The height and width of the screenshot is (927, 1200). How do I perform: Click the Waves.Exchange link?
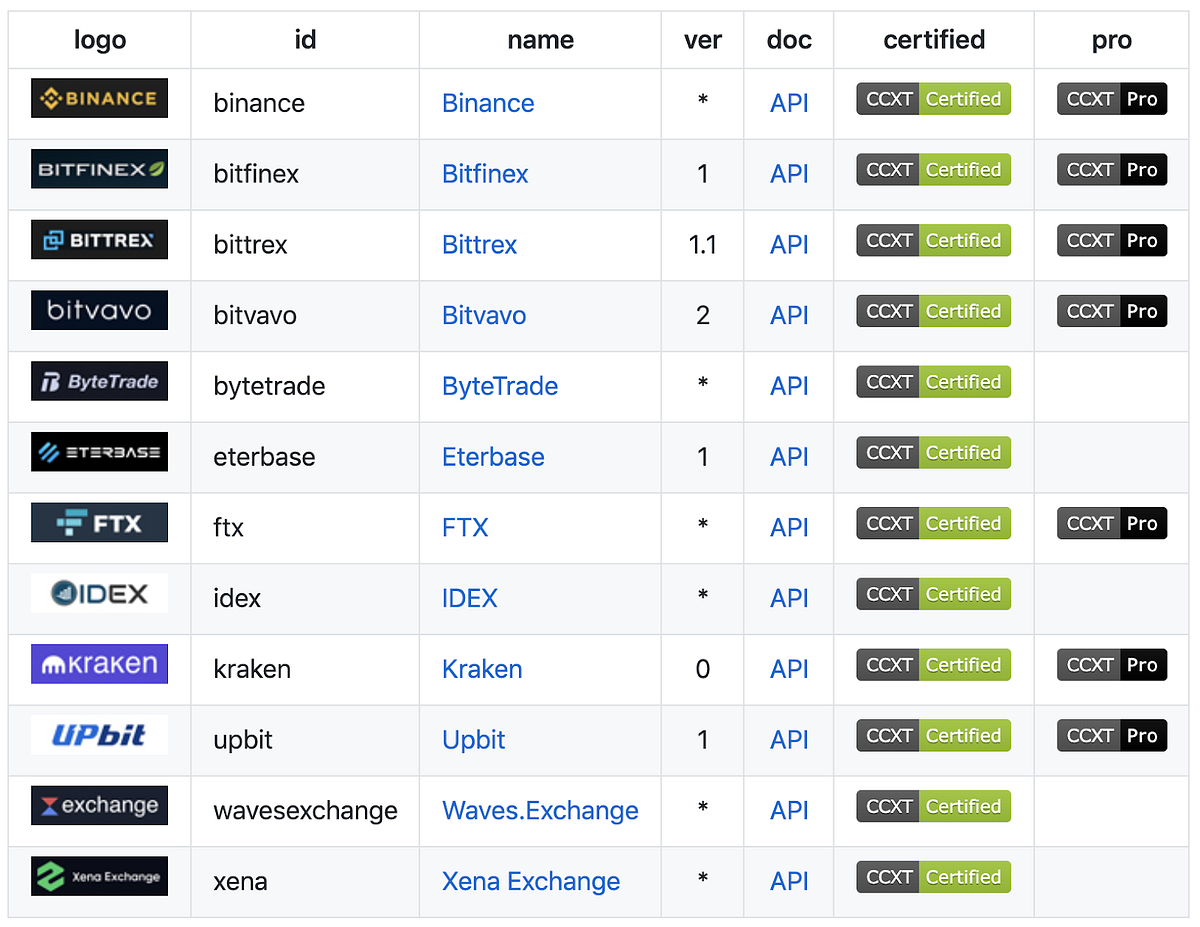[540, 811]
